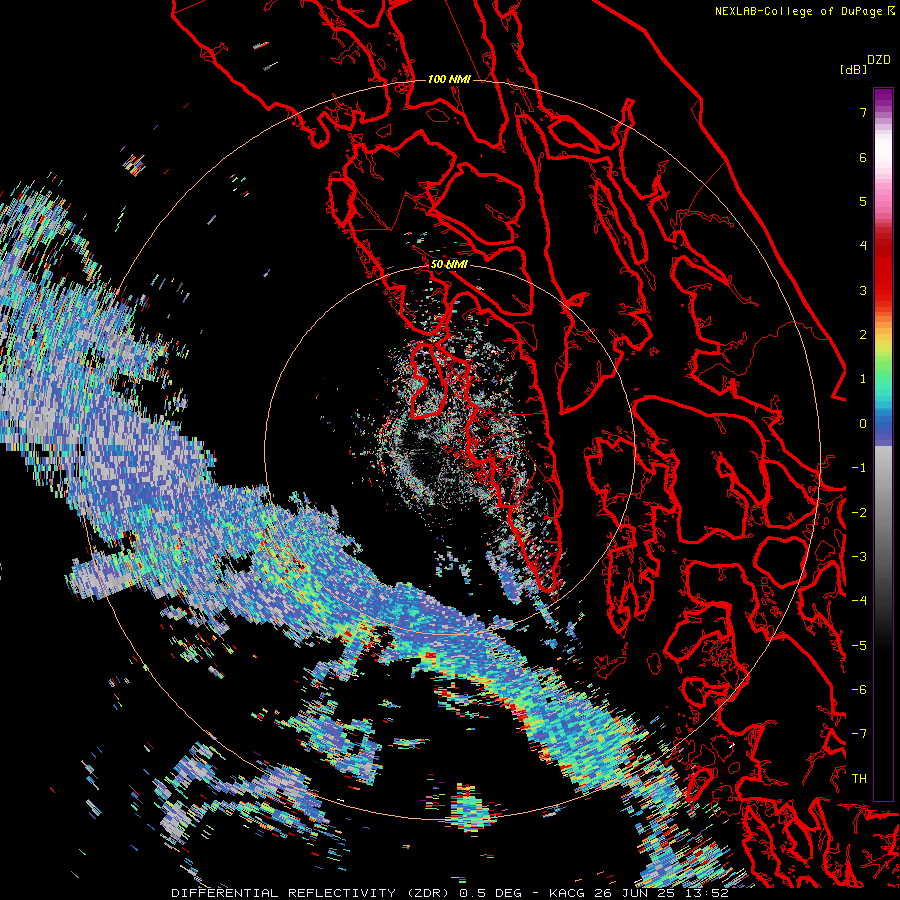The image size is (900, 900).
Task: Click the DZD label above color bar
Action: 879,60
